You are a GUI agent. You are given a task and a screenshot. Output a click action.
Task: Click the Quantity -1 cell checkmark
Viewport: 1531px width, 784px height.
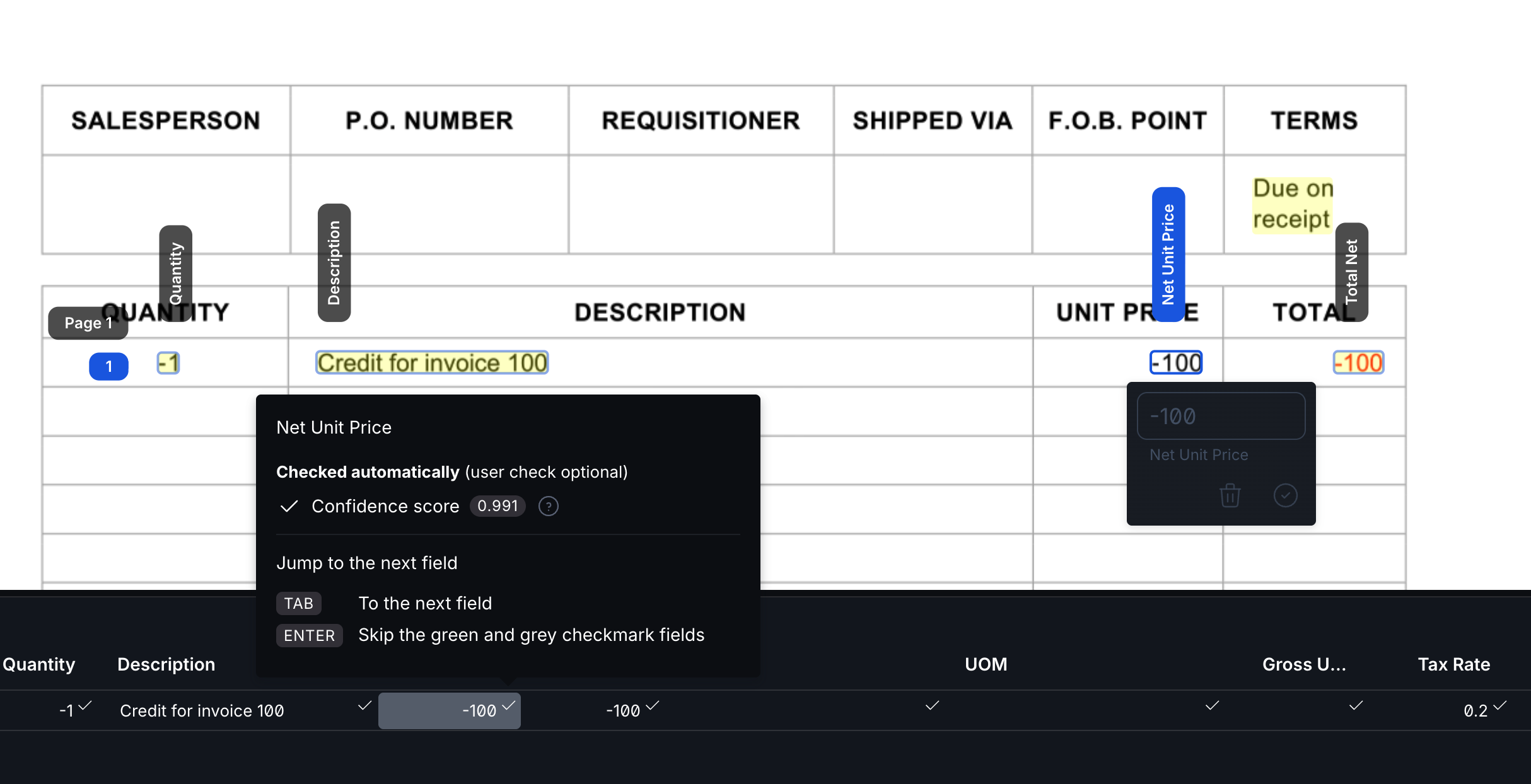(x=86, y=706)
